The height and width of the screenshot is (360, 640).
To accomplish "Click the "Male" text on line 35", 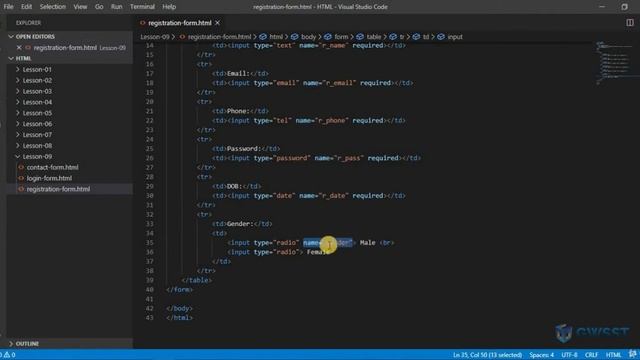I will point(367,243).
